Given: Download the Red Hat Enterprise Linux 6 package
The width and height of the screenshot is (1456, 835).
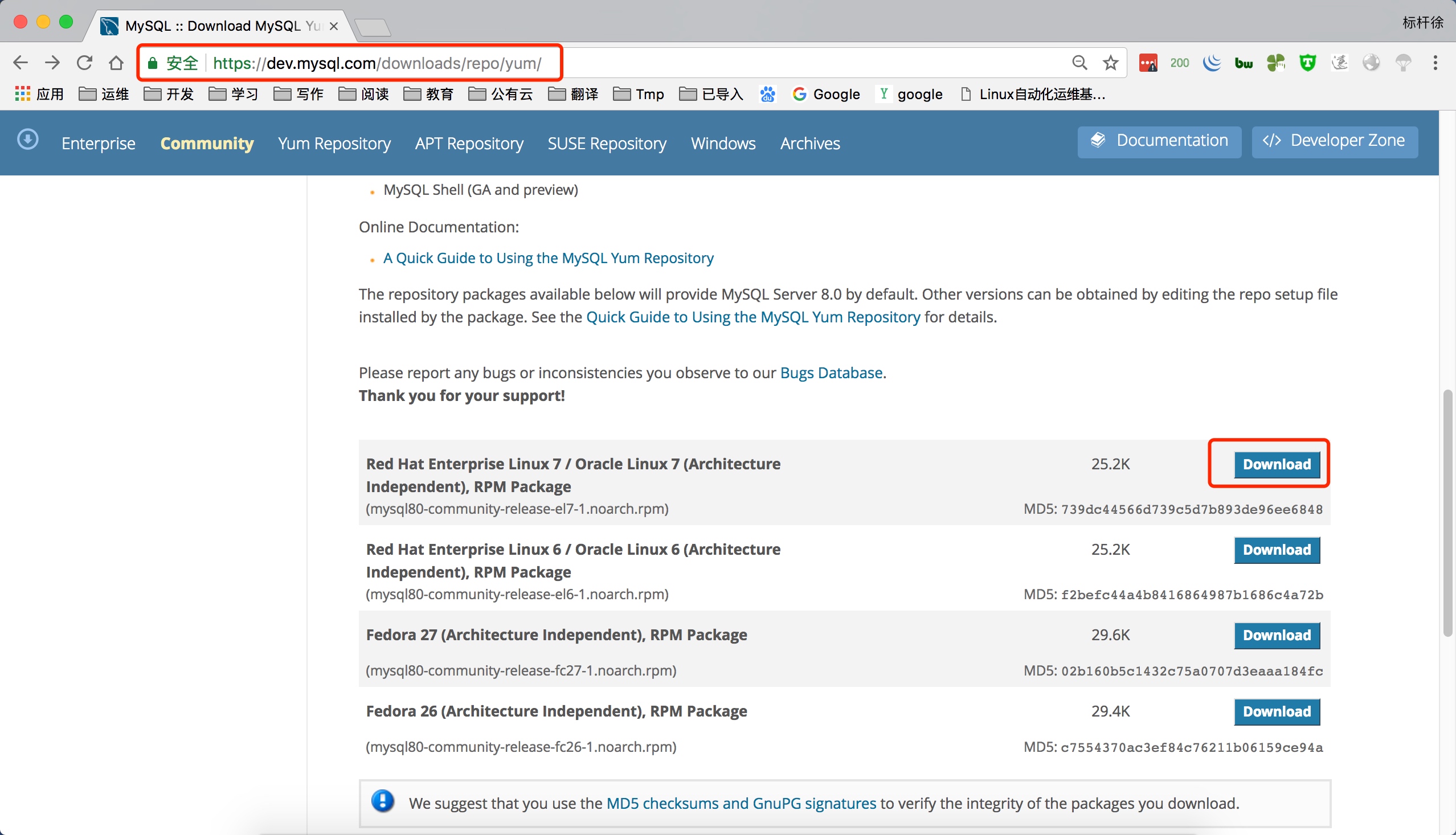Looking at the screenshot, I should click(x=1277, y=550).
